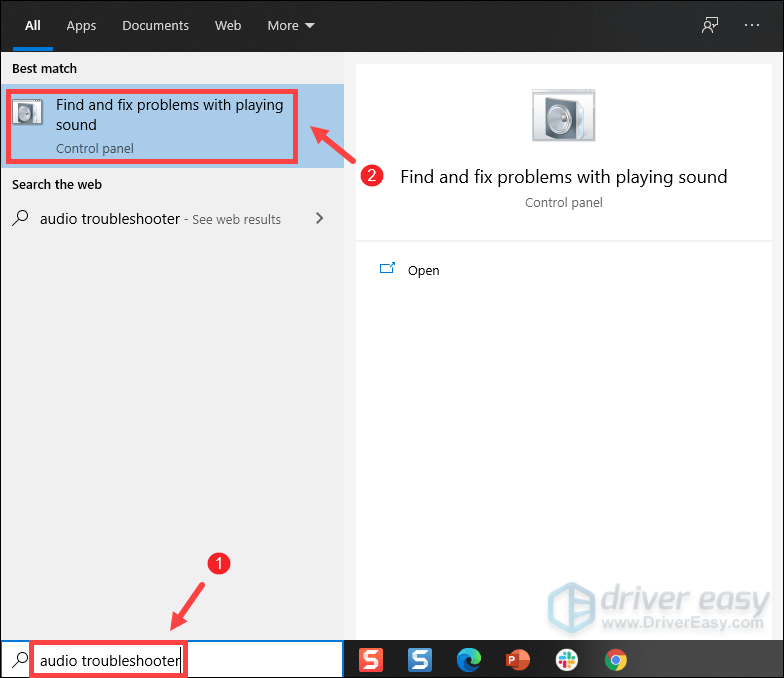Switch to the All search tab
784x678 pixels.
32,26
